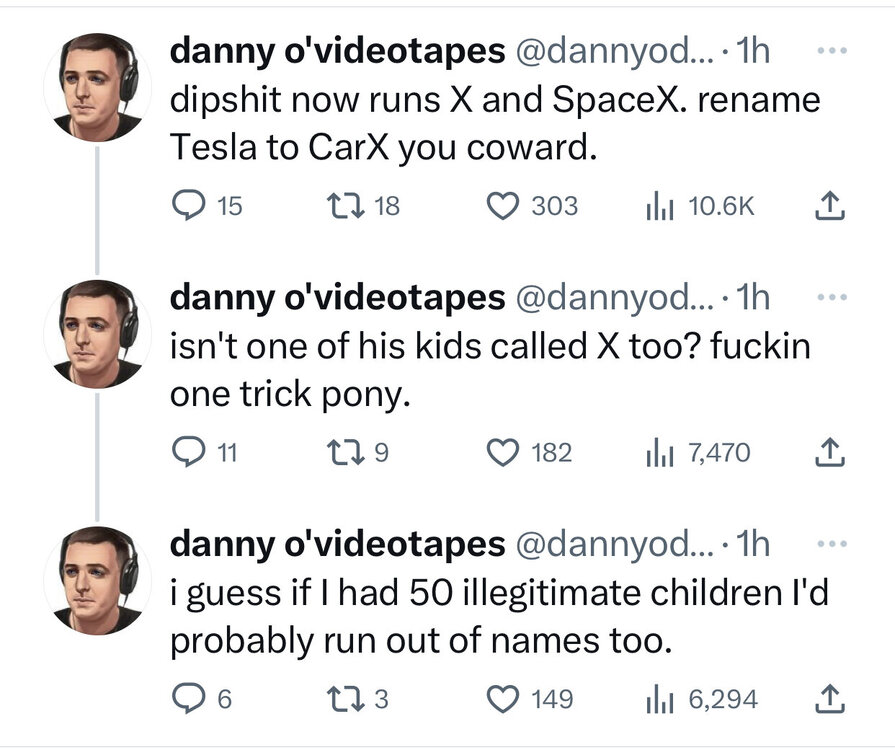View analytics showing 10.6K views
The image size is (895, 750).
pos(662,206)
